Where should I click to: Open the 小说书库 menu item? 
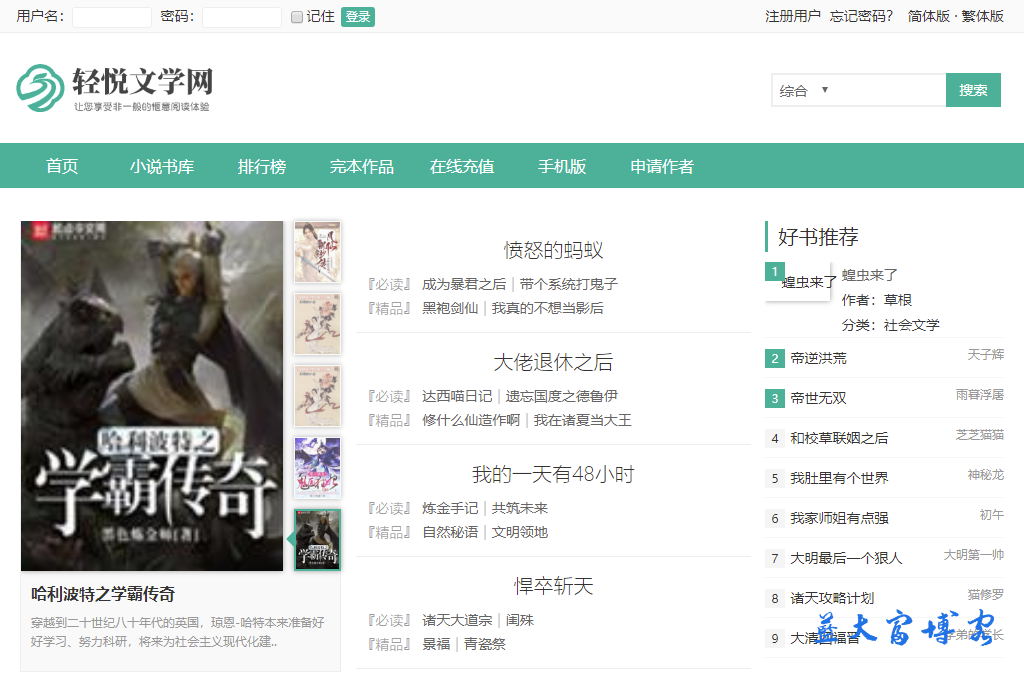[x=162, y=166]
